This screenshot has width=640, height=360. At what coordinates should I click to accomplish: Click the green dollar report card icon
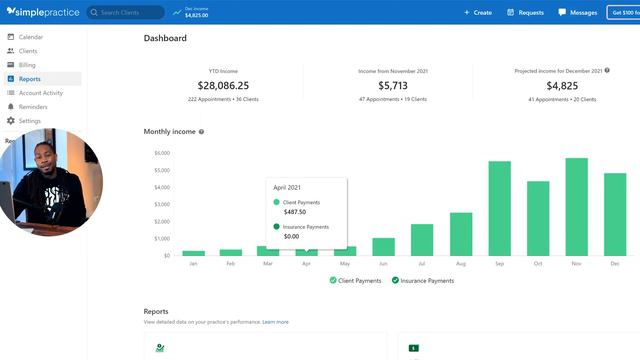point(413,348)
